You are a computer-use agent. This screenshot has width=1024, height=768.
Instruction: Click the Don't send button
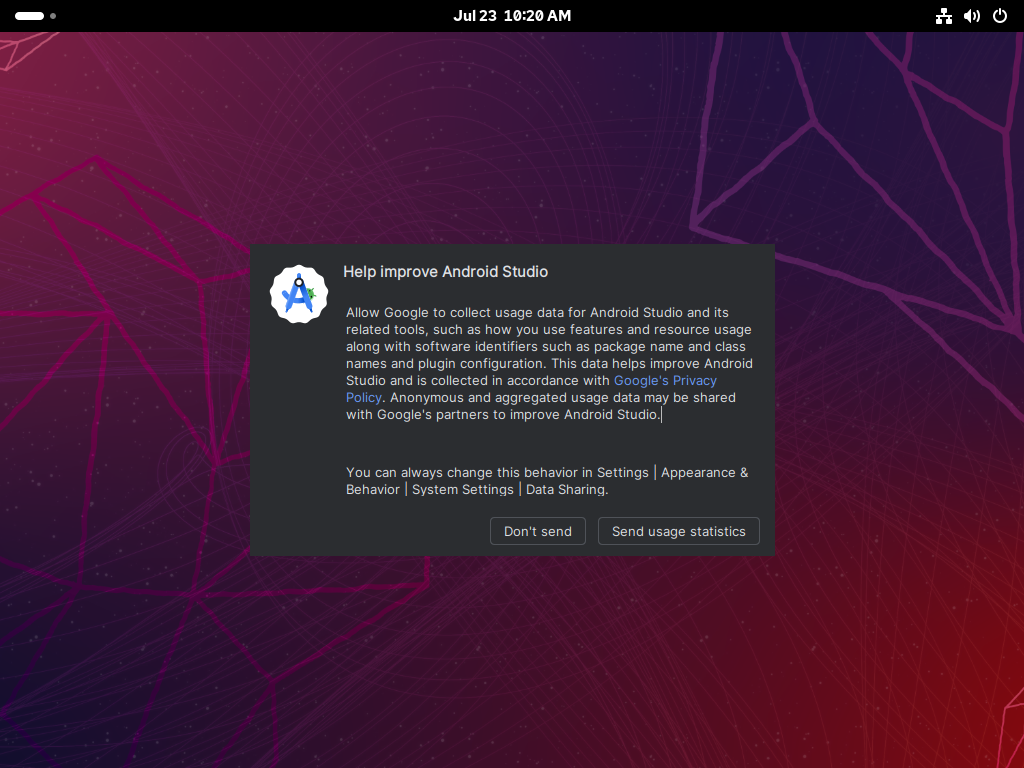pyautogui.click(x=537, y=531)
